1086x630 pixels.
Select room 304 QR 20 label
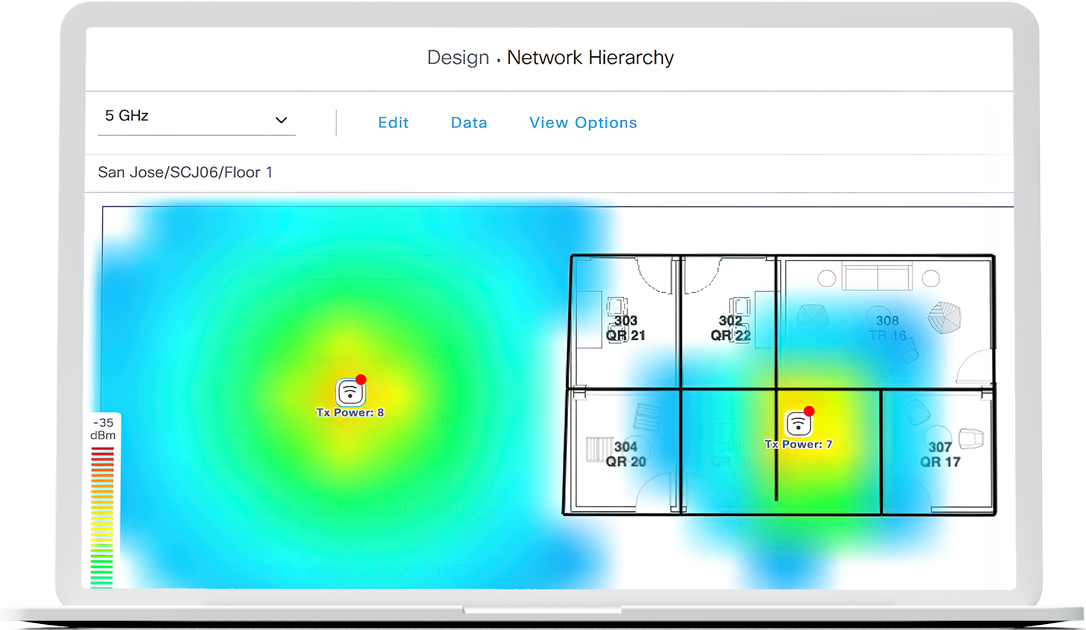coord(625,454)
